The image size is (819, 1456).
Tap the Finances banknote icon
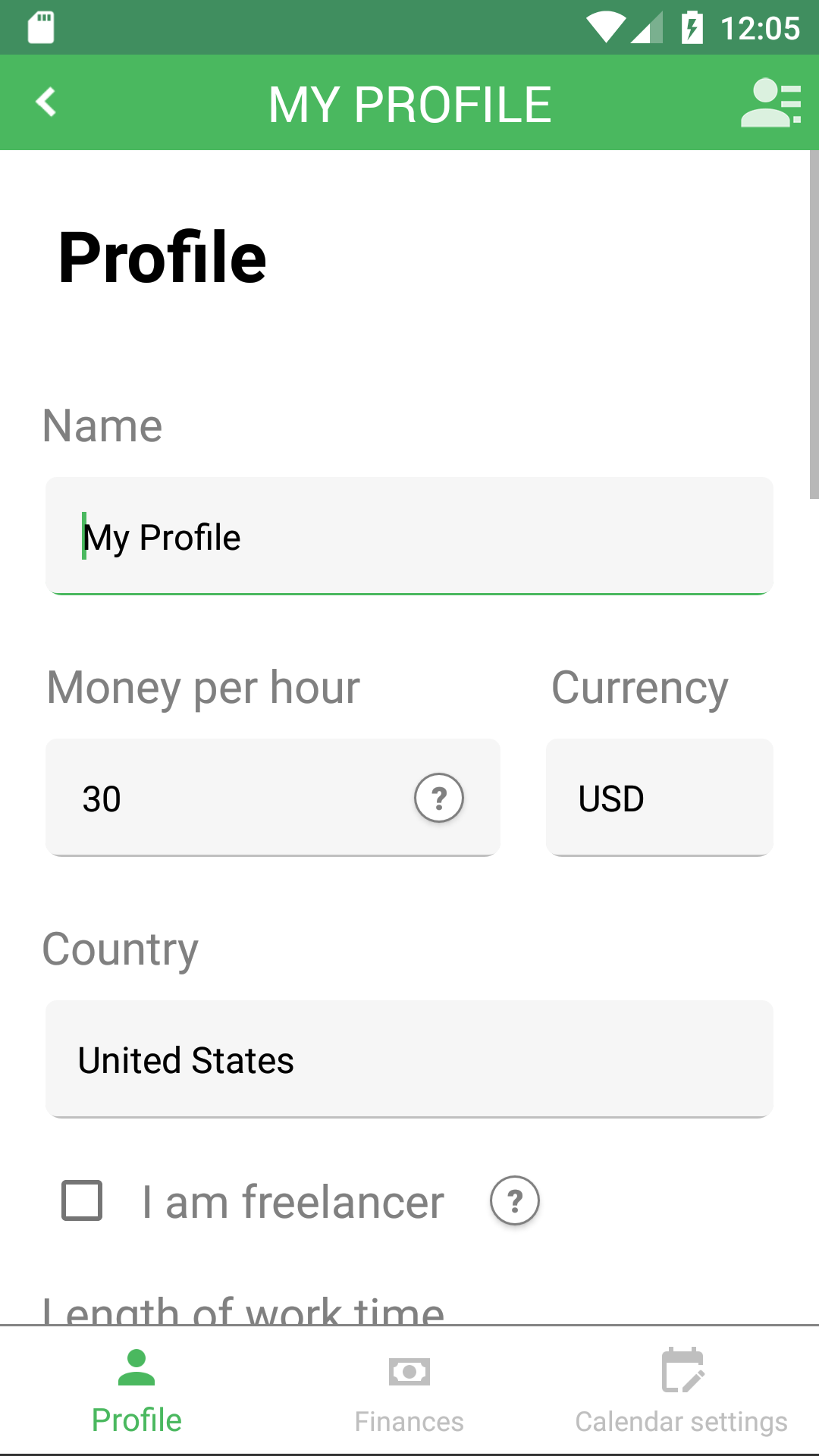tap(409, 1372)
